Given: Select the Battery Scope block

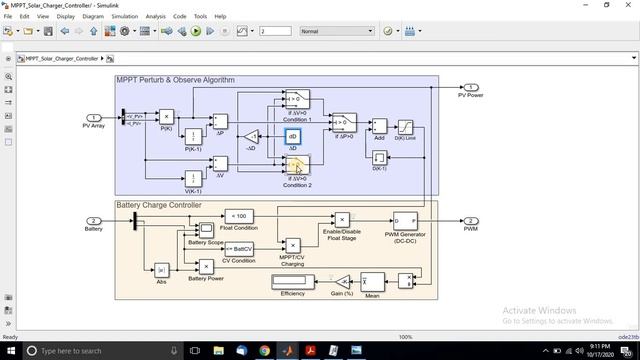Looking at the screenshot, I should click(206, 231).
